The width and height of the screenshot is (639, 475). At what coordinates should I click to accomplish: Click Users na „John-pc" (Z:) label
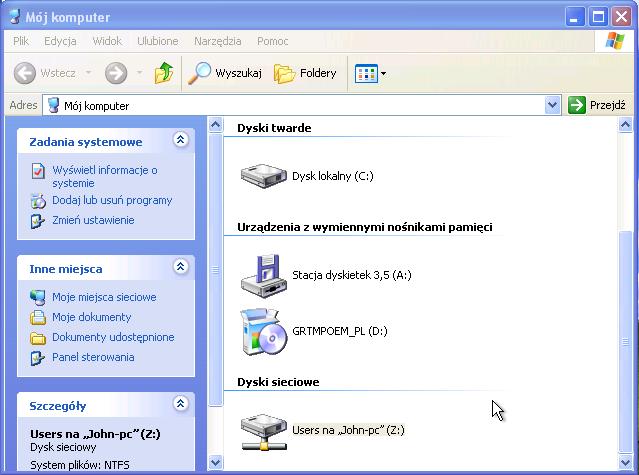point(348,430)
